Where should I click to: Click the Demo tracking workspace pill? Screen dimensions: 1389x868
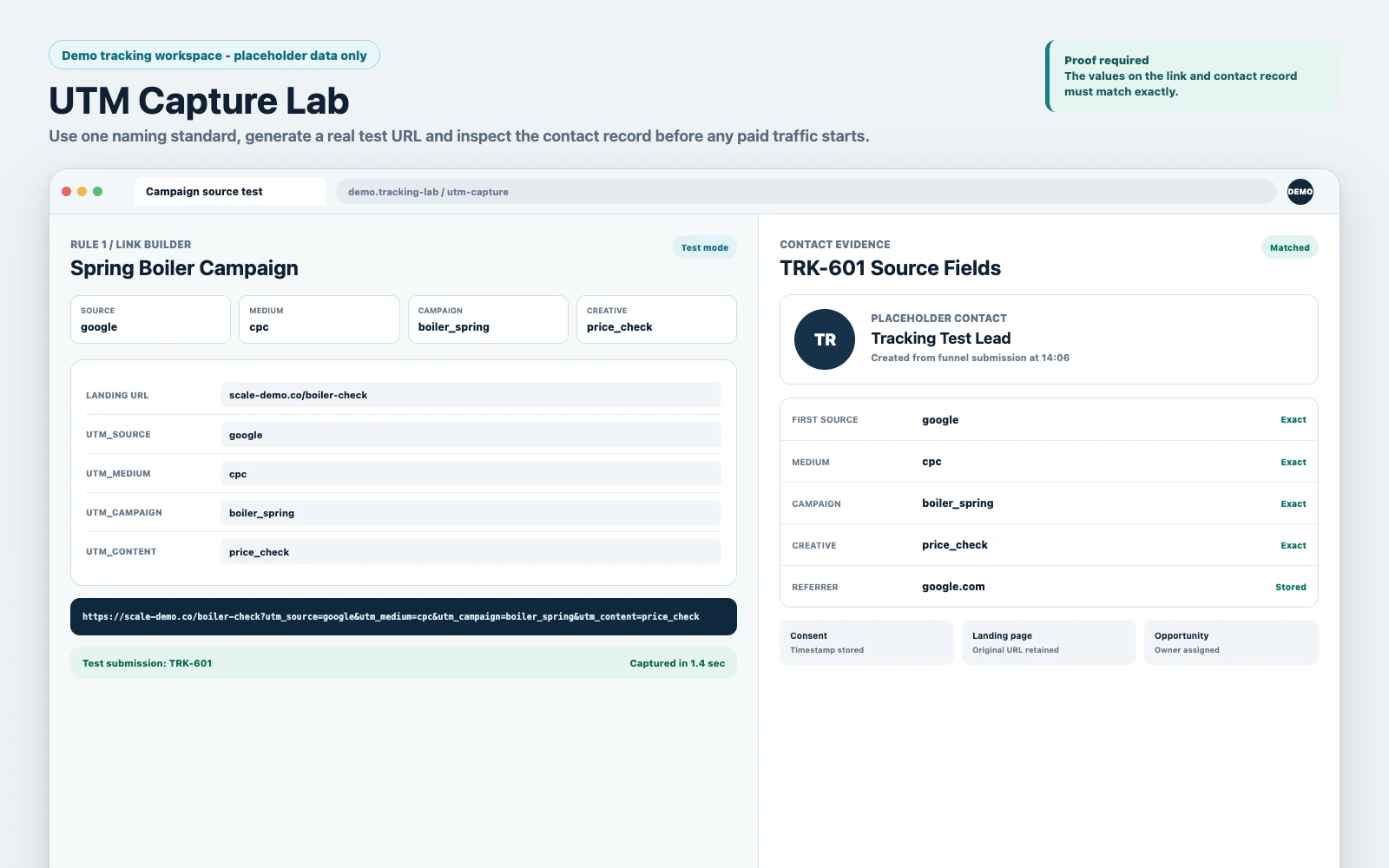point(214,55)
